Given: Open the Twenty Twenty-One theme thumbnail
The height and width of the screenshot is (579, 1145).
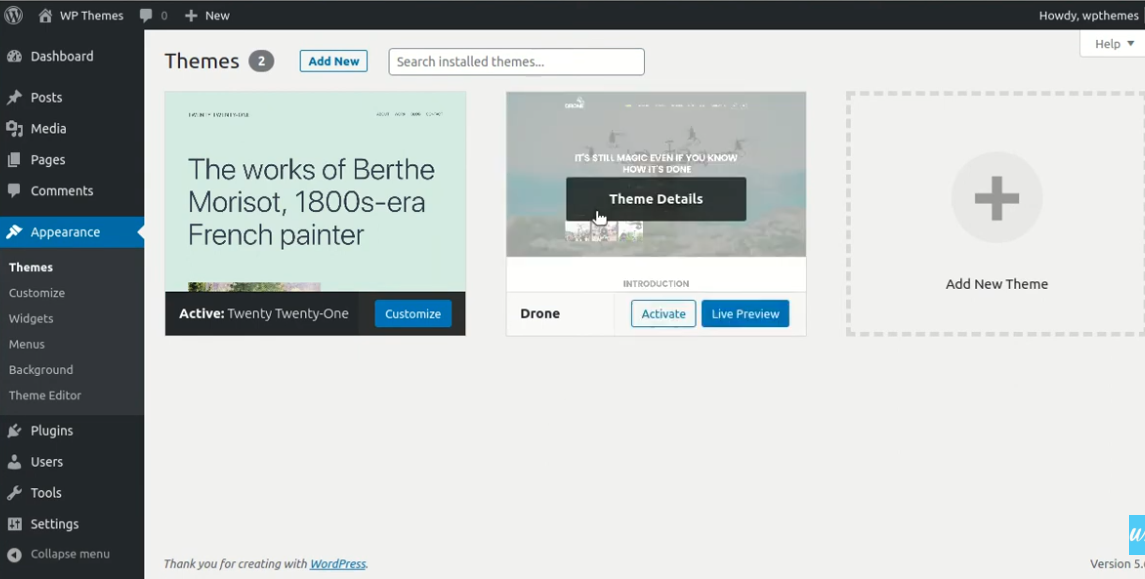Looking at the screenshot, I should (315, 190).
